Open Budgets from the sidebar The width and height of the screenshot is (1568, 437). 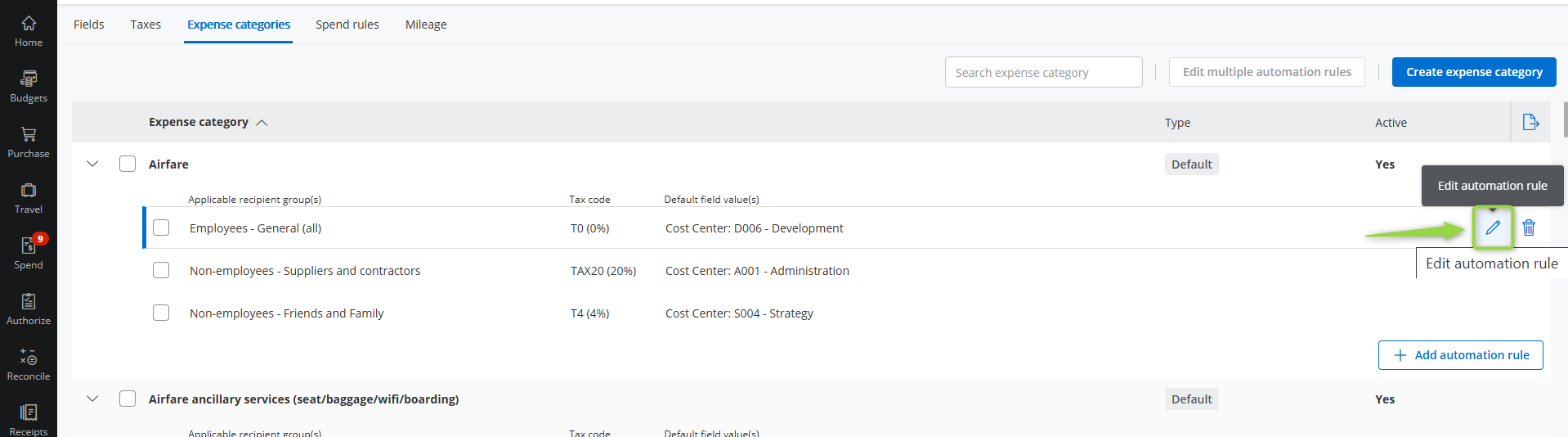coord(29,87)
